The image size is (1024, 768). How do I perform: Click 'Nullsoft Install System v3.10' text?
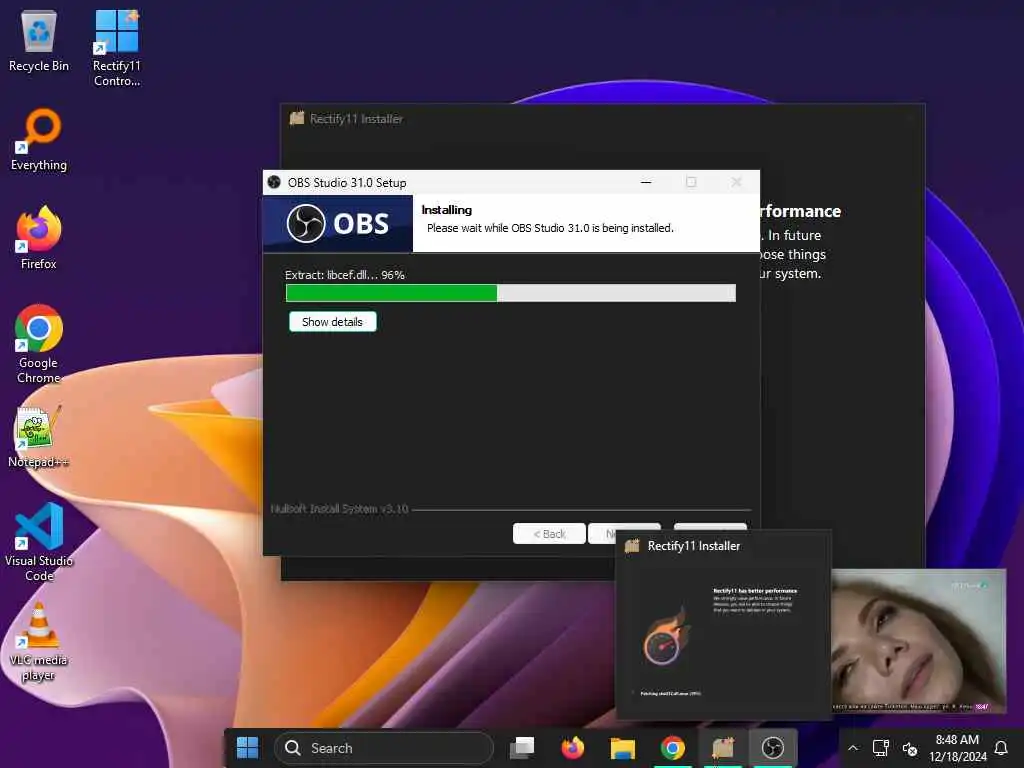point(340,509)
